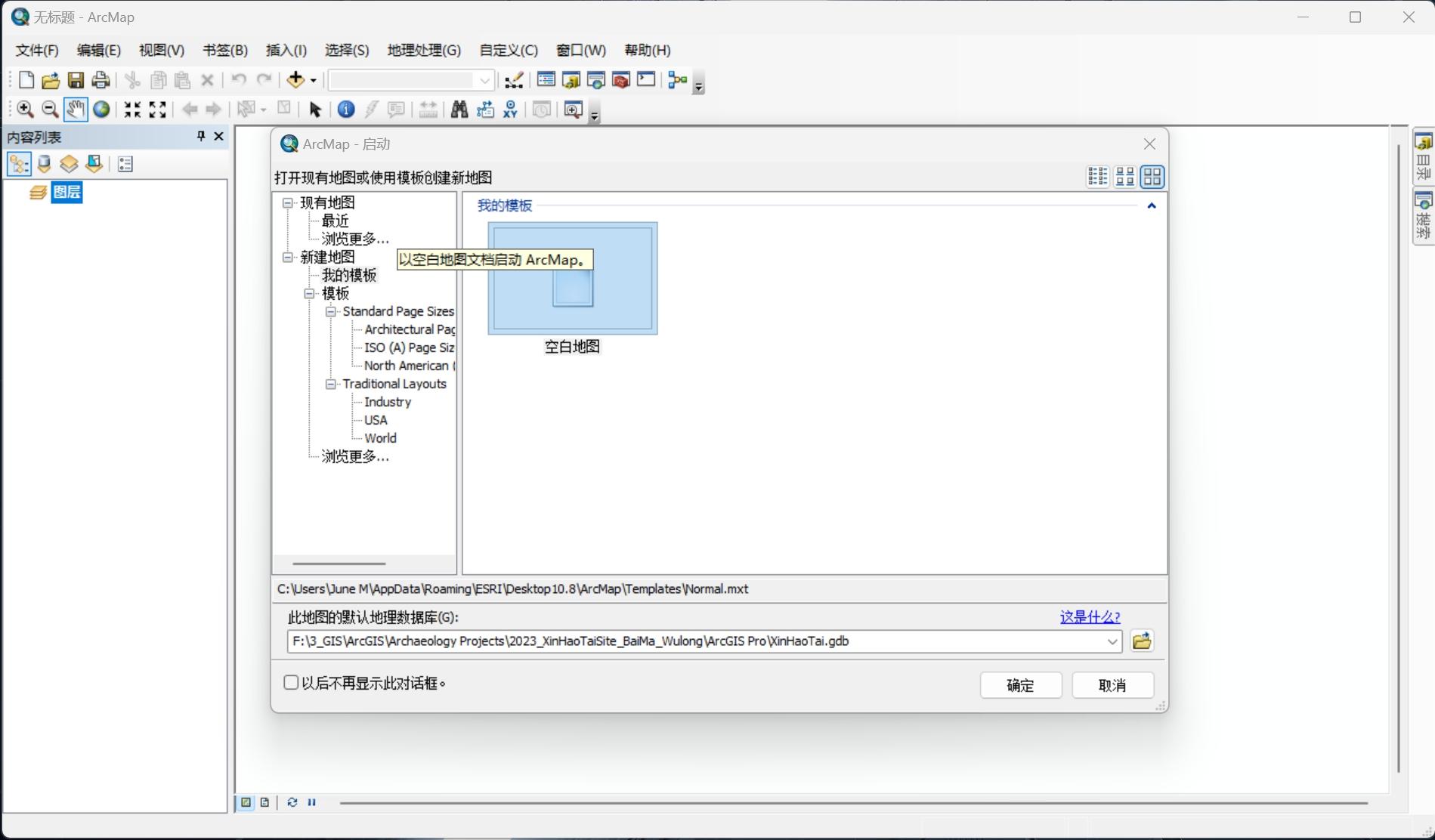Click the Find Route icon
This screenshot has width=1435, height=840.
coord(485,110)
